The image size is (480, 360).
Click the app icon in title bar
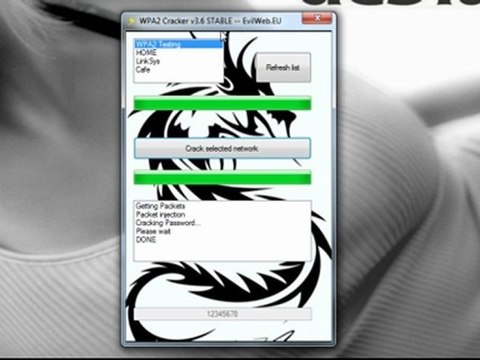click(131, 21)
